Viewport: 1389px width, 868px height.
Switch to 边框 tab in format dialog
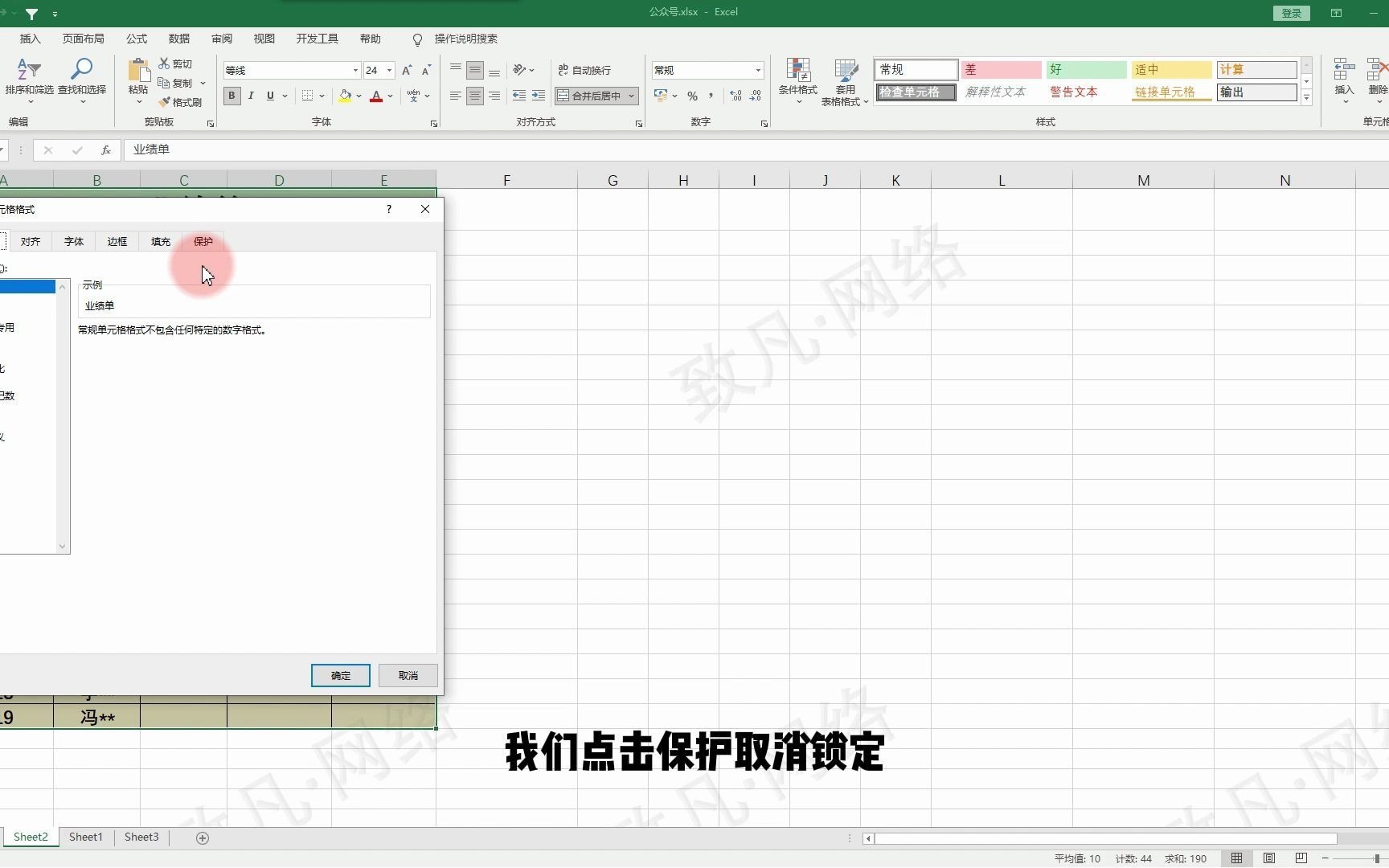[x=117, y=241]
